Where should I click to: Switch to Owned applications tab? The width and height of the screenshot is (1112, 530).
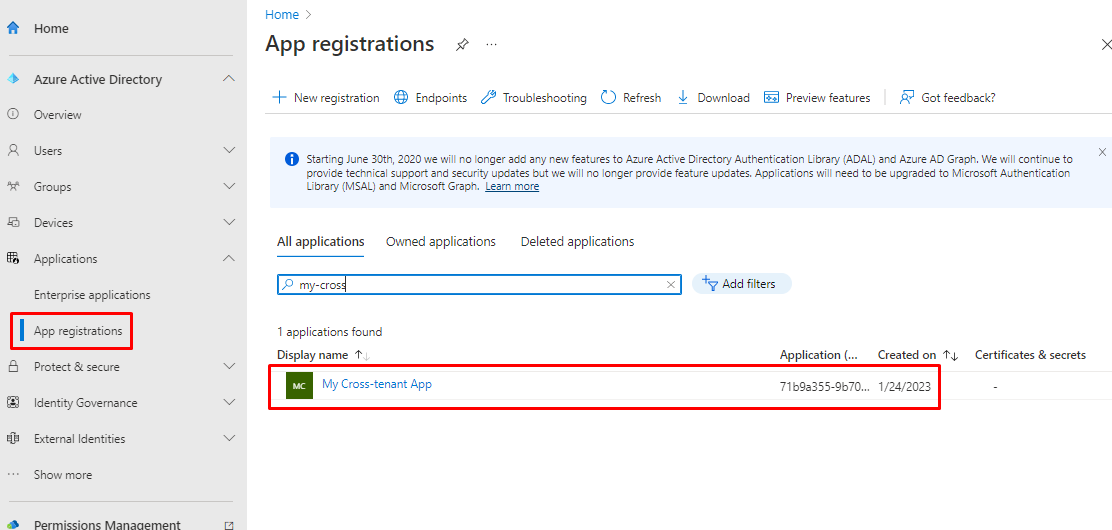tap(440, 242)
